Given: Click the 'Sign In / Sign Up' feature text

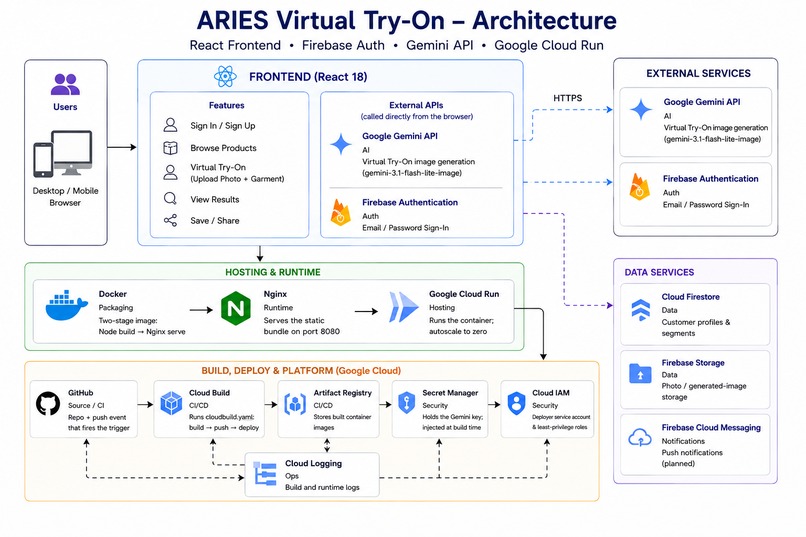Looking at the screenshot, I should click(223, 126).
